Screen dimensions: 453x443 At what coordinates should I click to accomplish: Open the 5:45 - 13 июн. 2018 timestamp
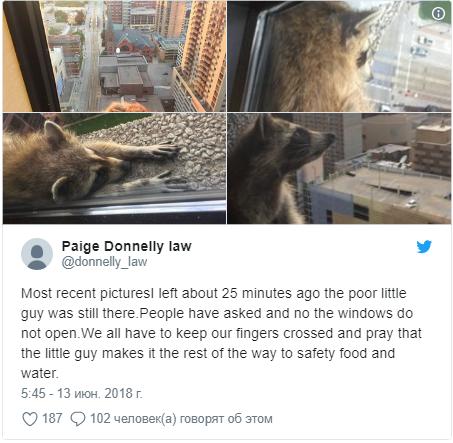click(x=82, y=393)
